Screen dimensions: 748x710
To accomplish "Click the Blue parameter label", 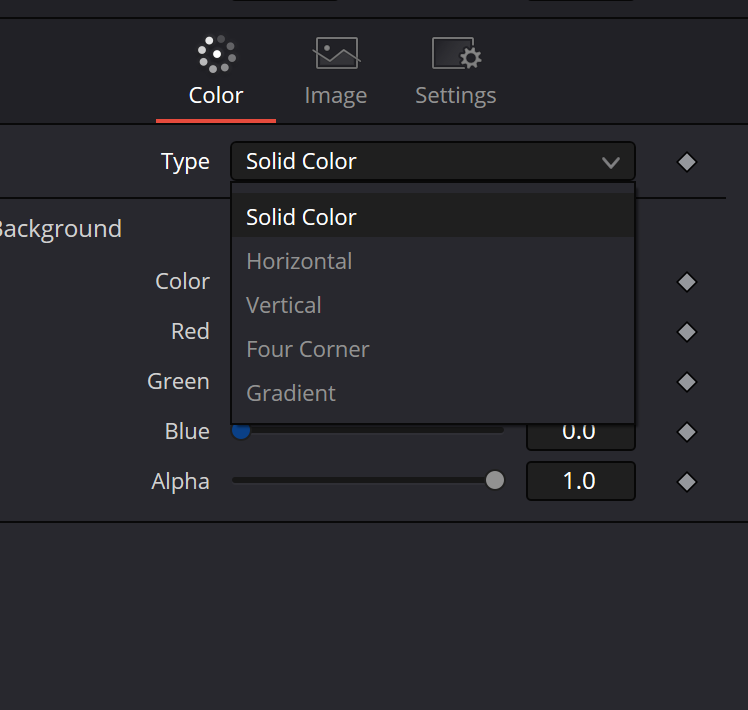I will coord(187,431).
